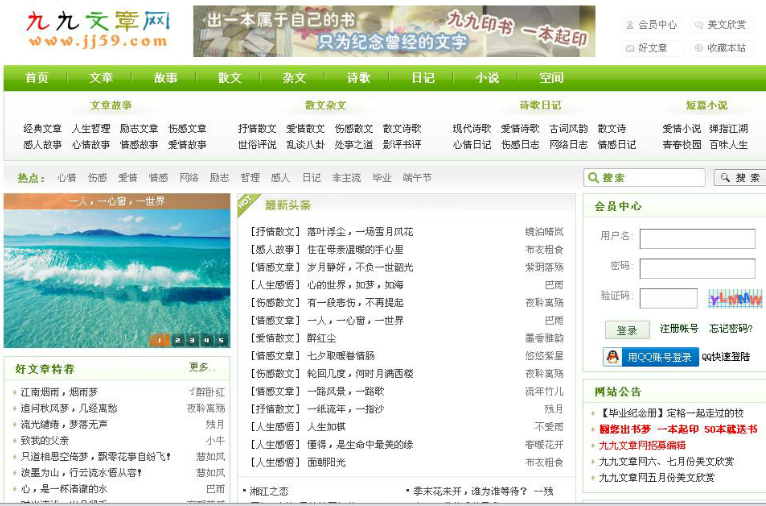Click the captcha verification image

(x=735, y=298)
